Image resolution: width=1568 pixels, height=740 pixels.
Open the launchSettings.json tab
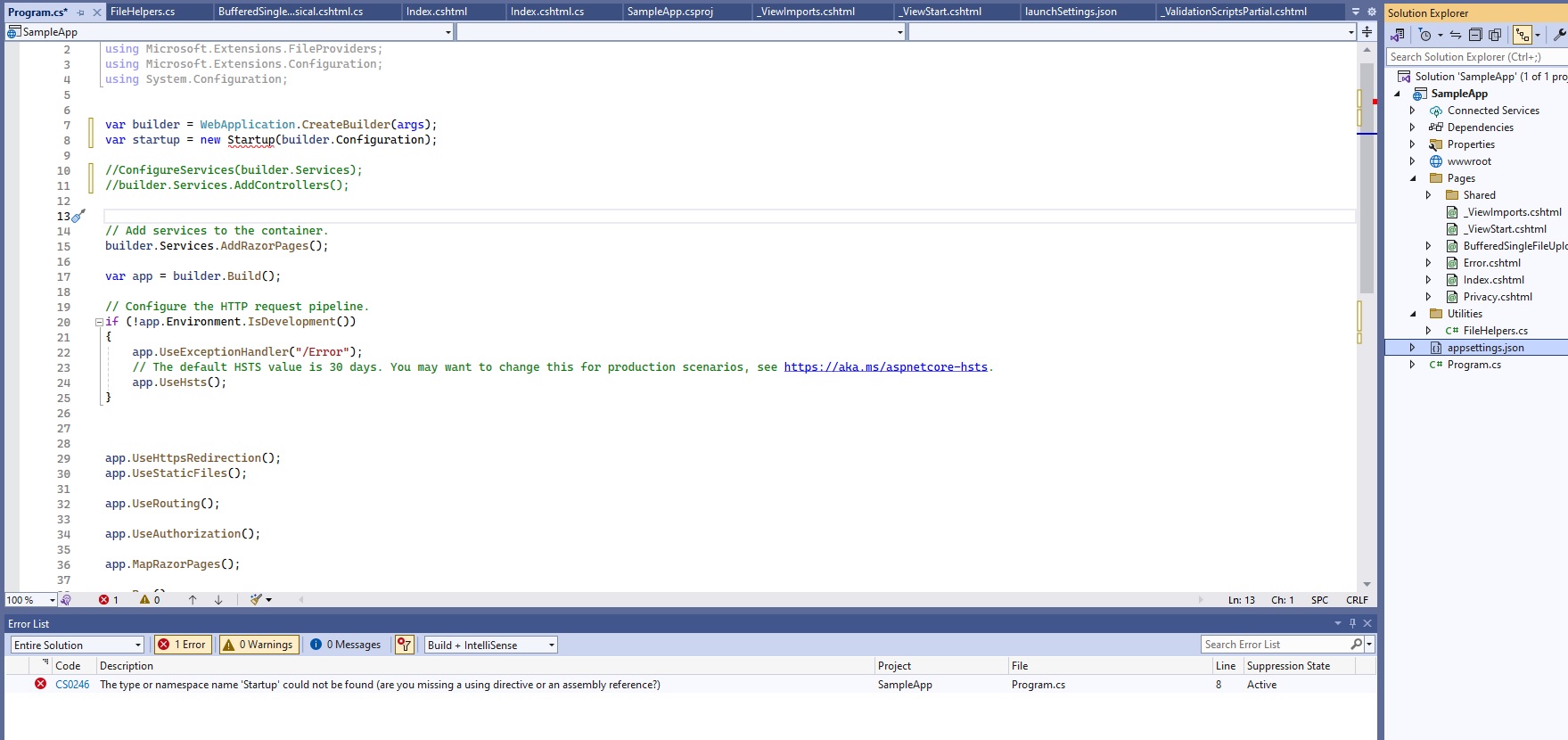point(1070,12)
